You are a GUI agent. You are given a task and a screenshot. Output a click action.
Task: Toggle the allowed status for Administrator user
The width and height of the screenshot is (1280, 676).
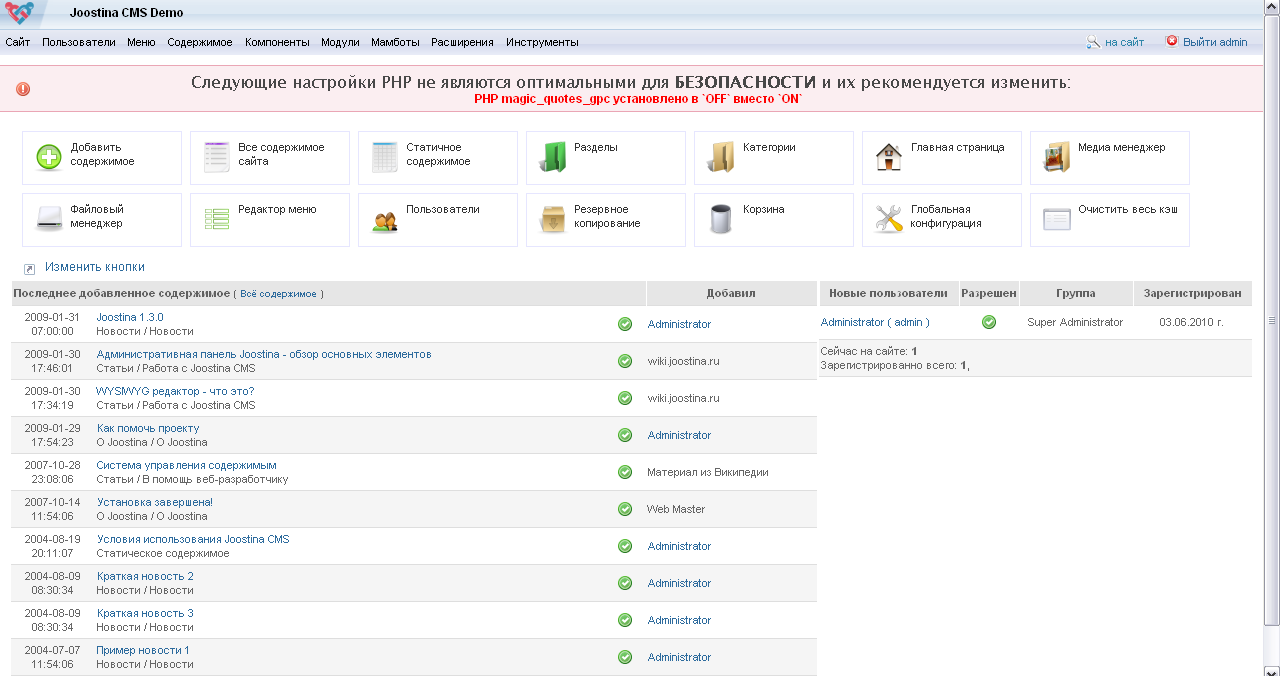pos(989,322)
